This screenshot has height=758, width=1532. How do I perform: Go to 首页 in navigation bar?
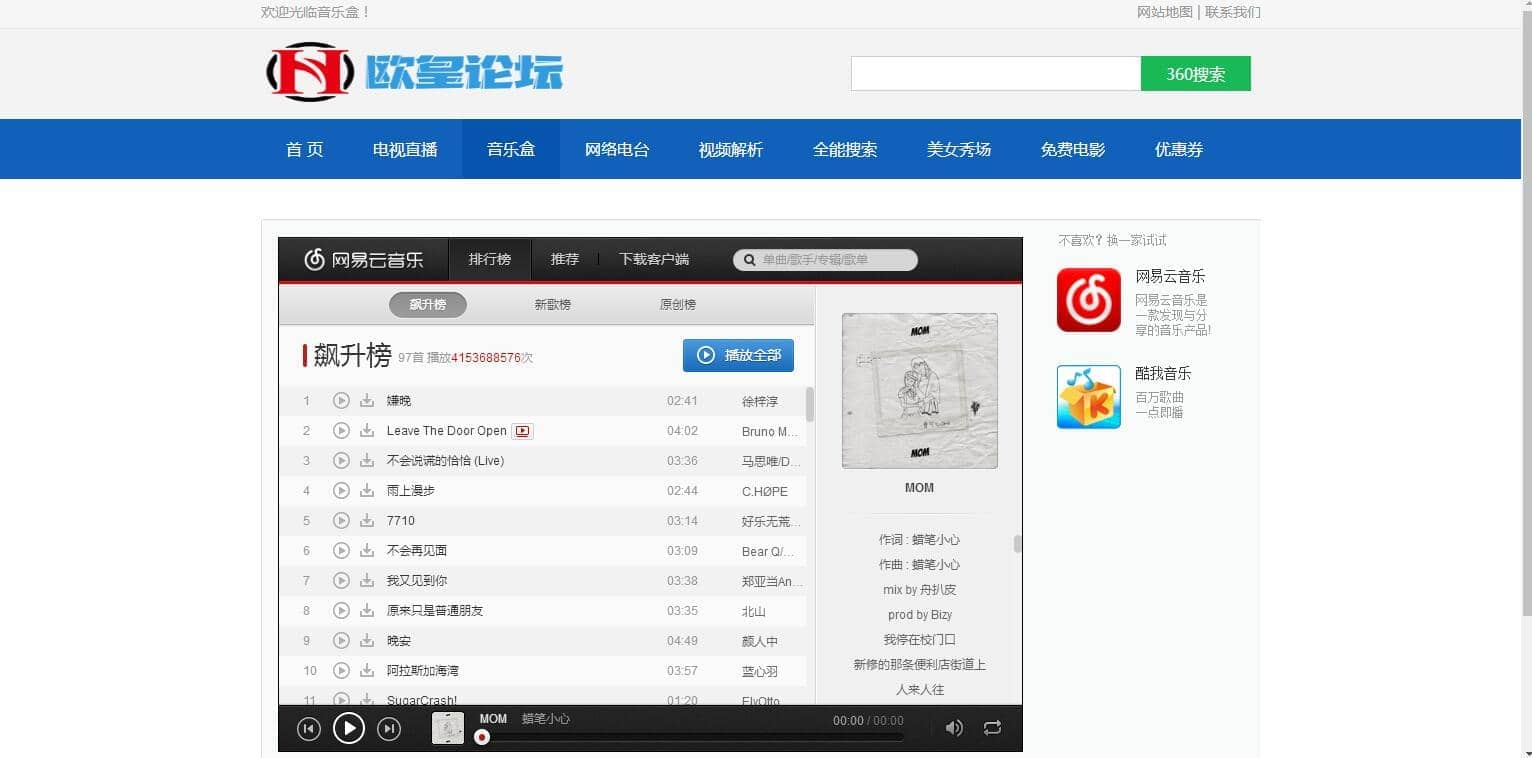click(305, 149)
